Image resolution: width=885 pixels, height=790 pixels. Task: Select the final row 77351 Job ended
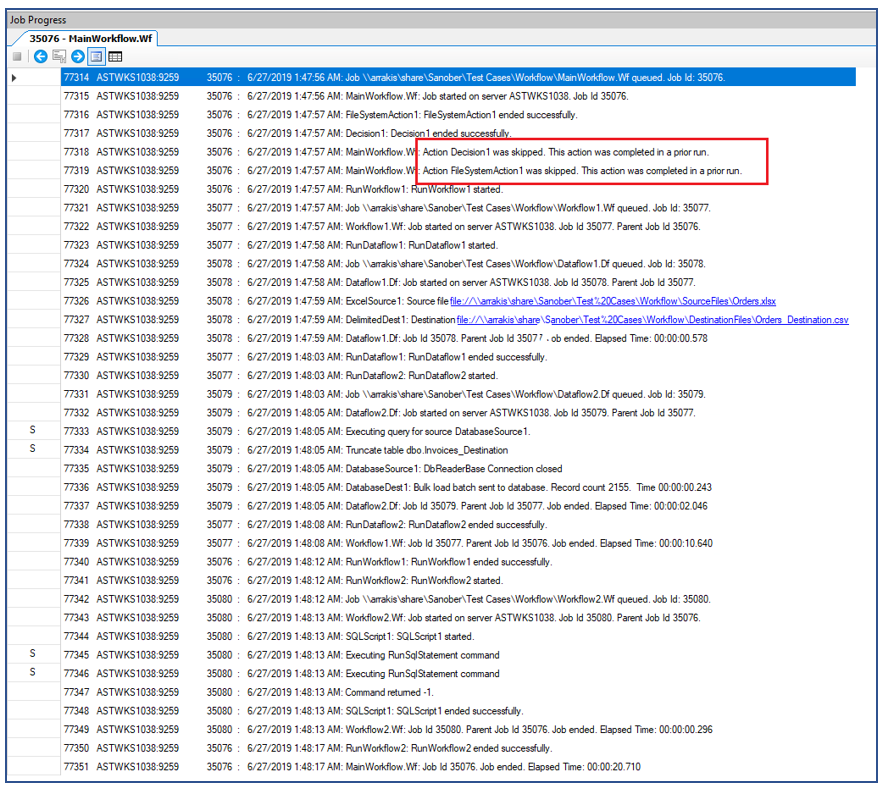400,767
